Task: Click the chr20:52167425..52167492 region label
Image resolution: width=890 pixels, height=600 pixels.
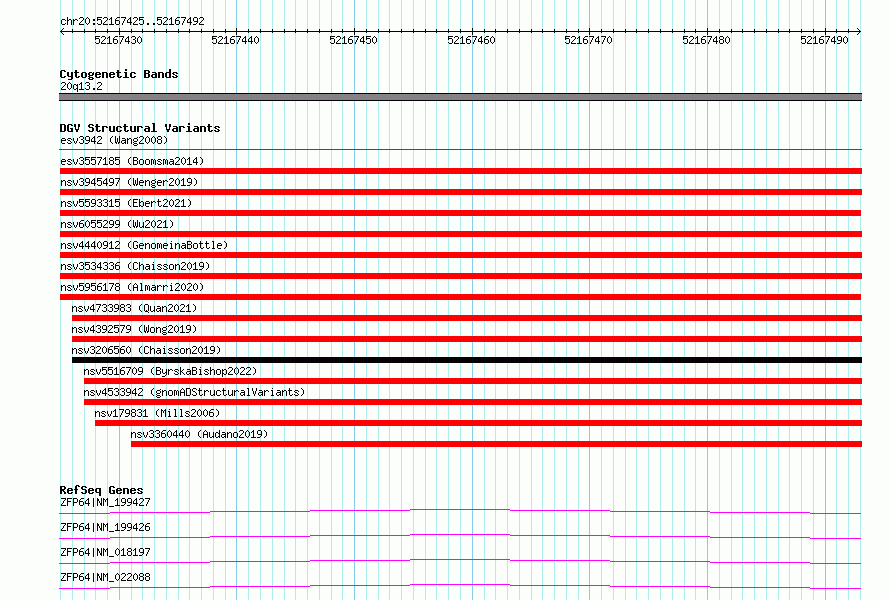Action: [x=132, y=21]
